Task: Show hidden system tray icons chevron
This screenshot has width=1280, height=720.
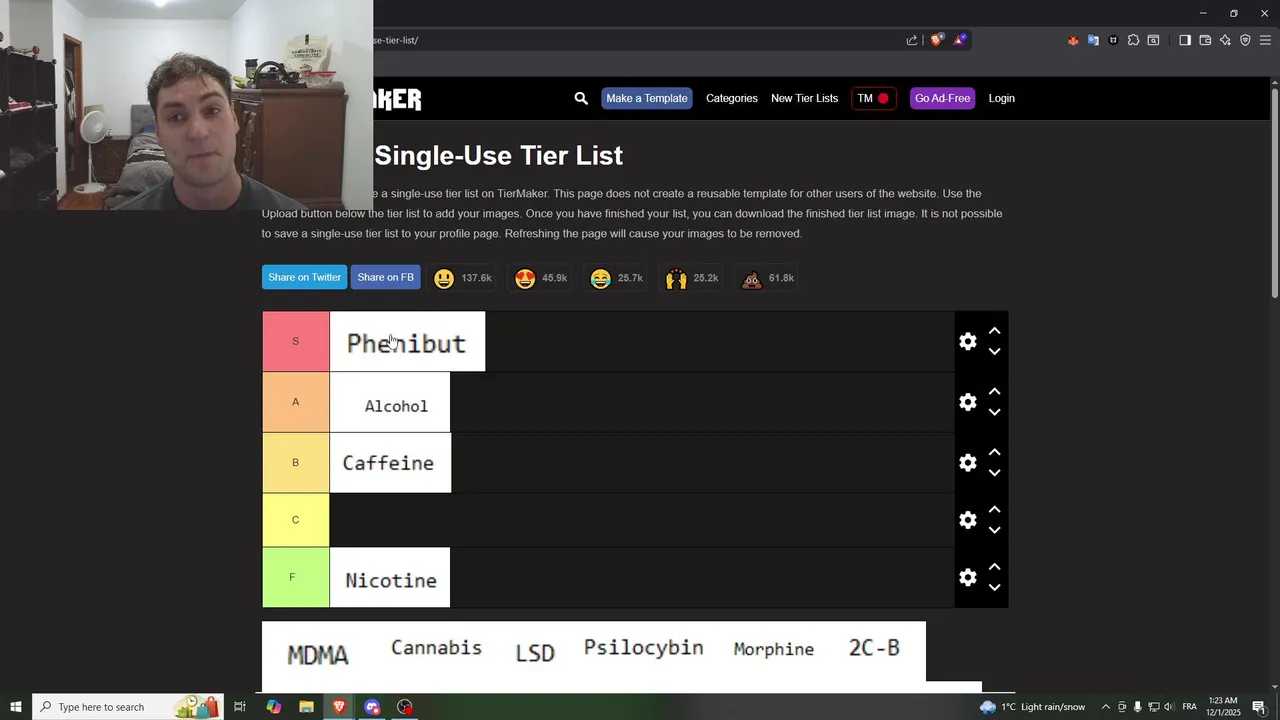Action: (1105, 707)
